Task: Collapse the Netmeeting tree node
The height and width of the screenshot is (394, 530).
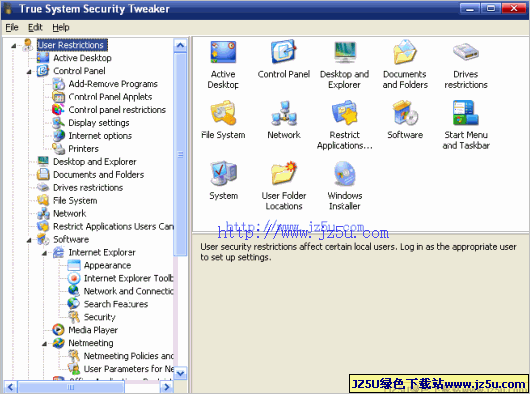Action: 45,343
